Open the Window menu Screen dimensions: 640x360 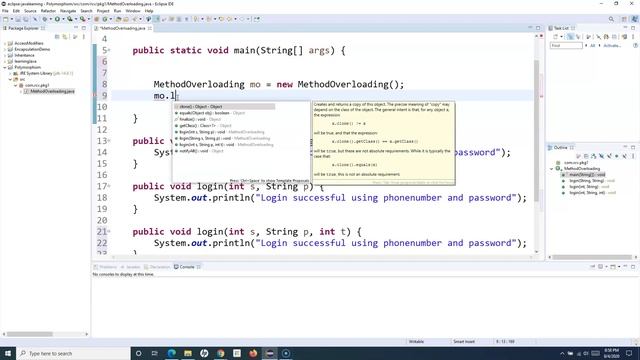pos(133,11)
